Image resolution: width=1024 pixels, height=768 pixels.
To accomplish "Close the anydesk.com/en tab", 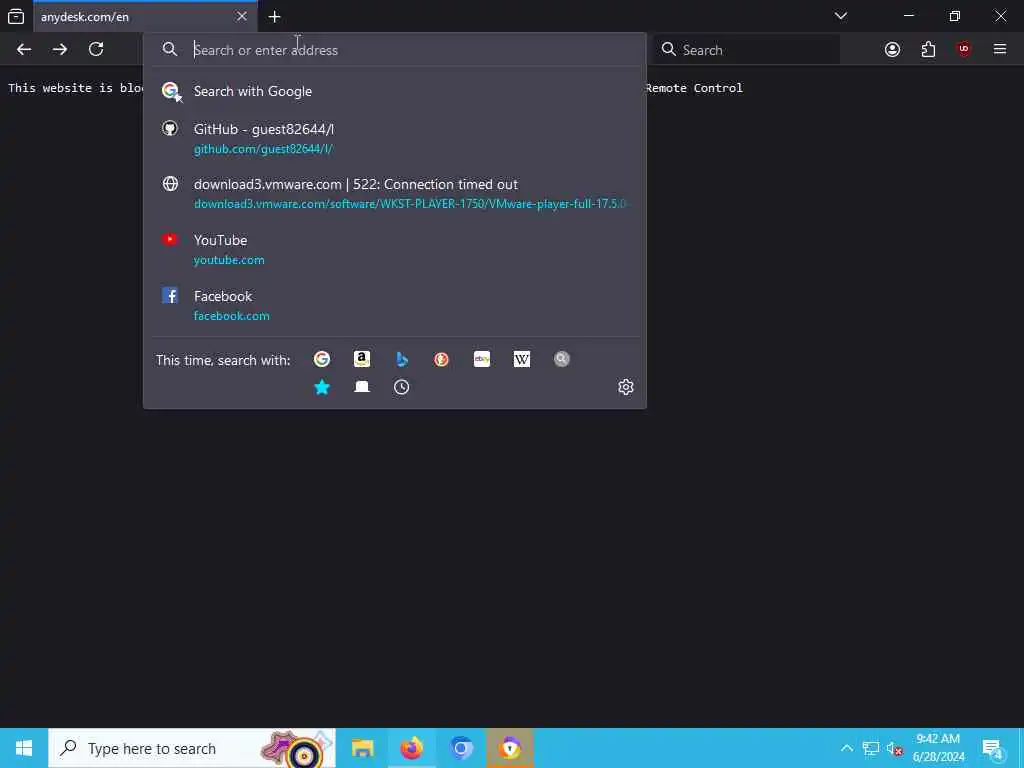I will [242, 16].
